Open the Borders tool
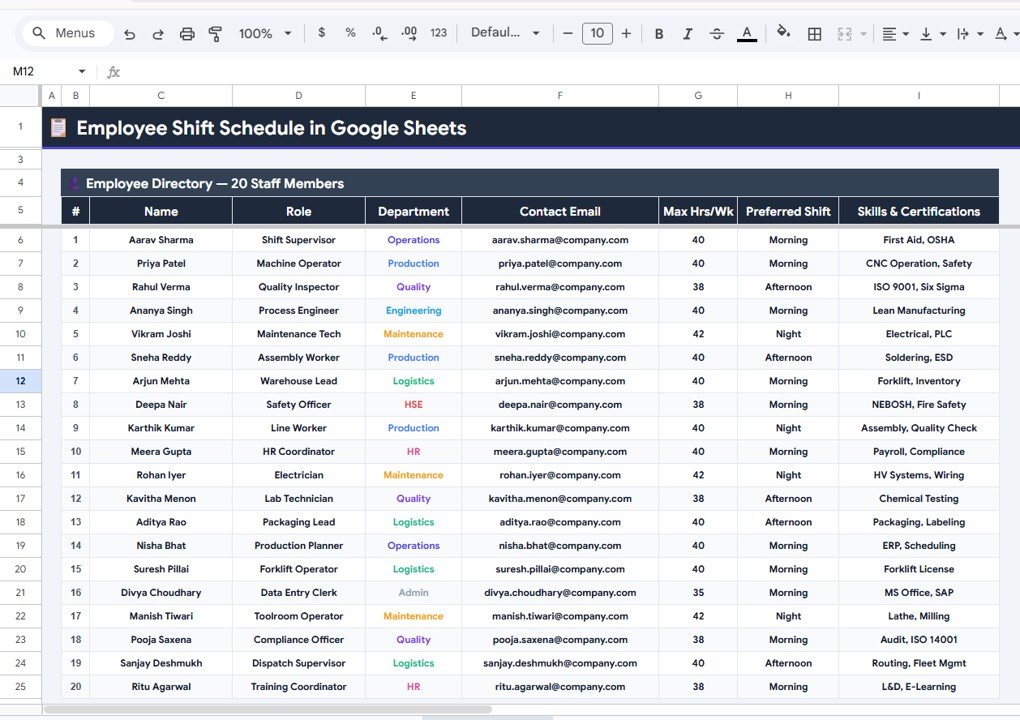This screenshot has width=1020, height=720. point(814,33)
